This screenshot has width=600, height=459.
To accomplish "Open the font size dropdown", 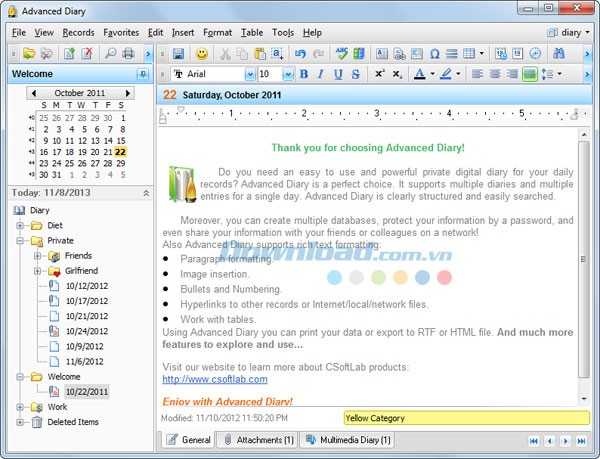I will [291, 74].
